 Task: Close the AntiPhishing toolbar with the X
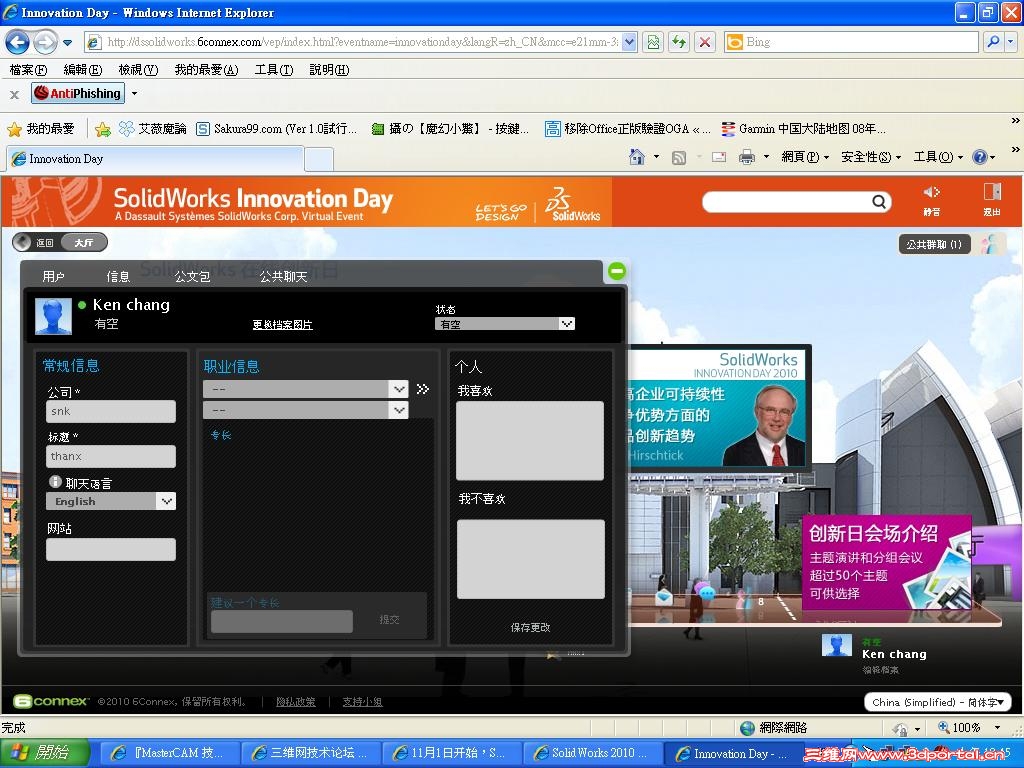[x=14, y=95]
